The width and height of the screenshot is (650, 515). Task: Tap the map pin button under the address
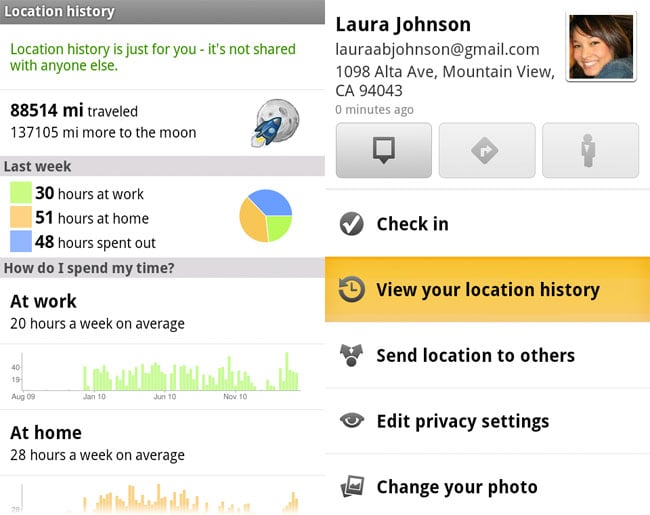click(383, 150)
